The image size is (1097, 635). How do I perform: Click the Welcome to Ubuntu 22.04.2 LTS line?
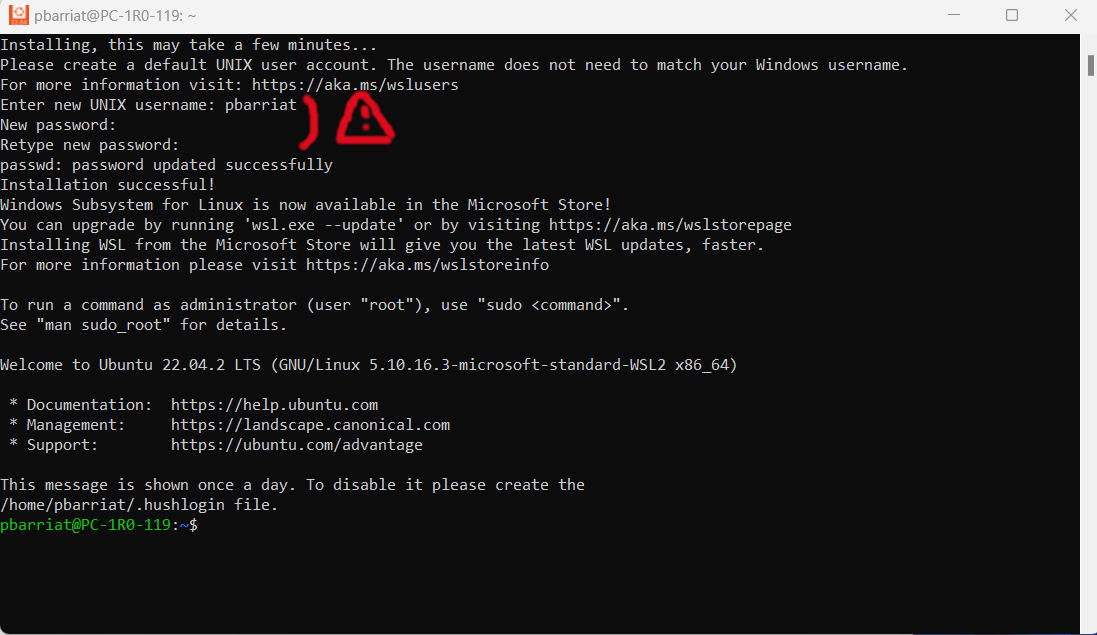click(x=368, y=365)
